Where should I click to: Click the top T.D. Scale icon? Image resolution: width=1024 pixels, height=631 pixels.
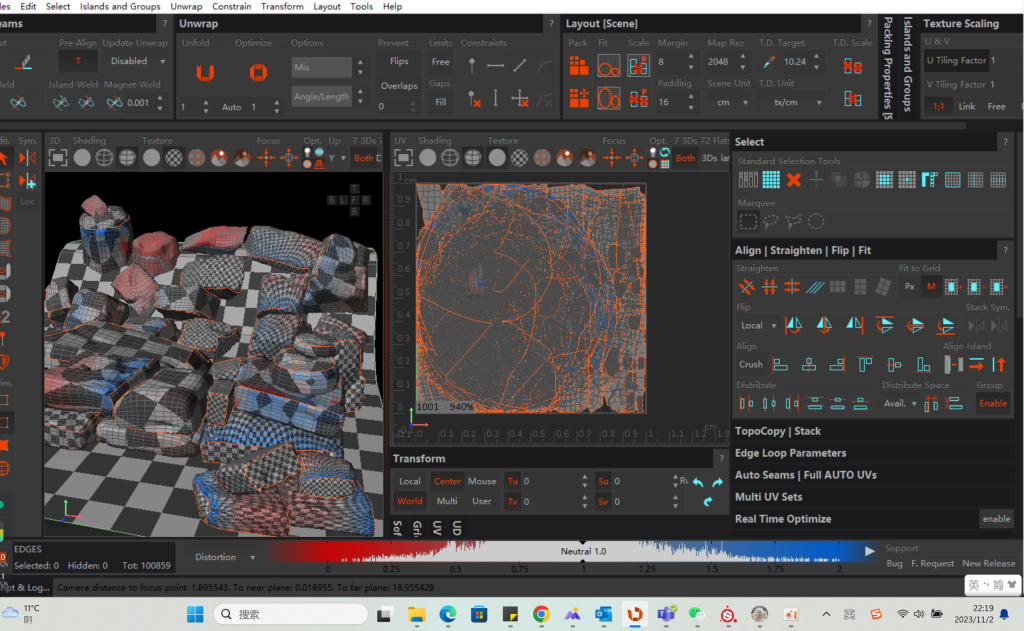pyautogui.click(x=852, y=66)
